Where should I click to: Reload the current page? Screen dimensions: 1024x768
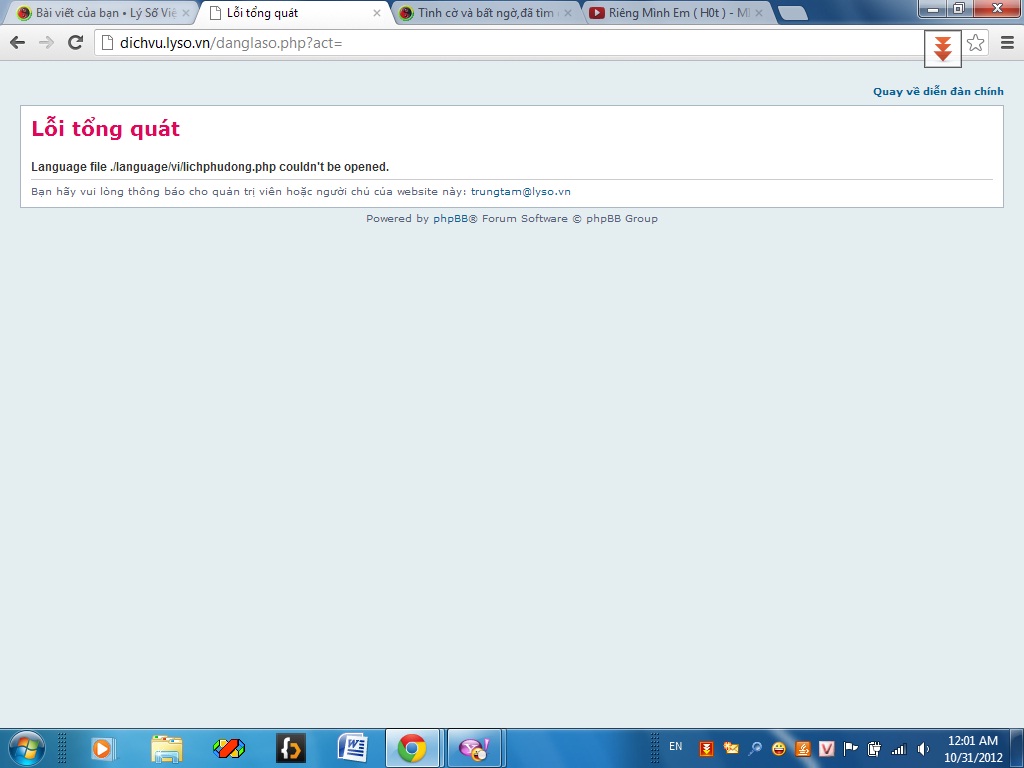[x=75, y=42]
